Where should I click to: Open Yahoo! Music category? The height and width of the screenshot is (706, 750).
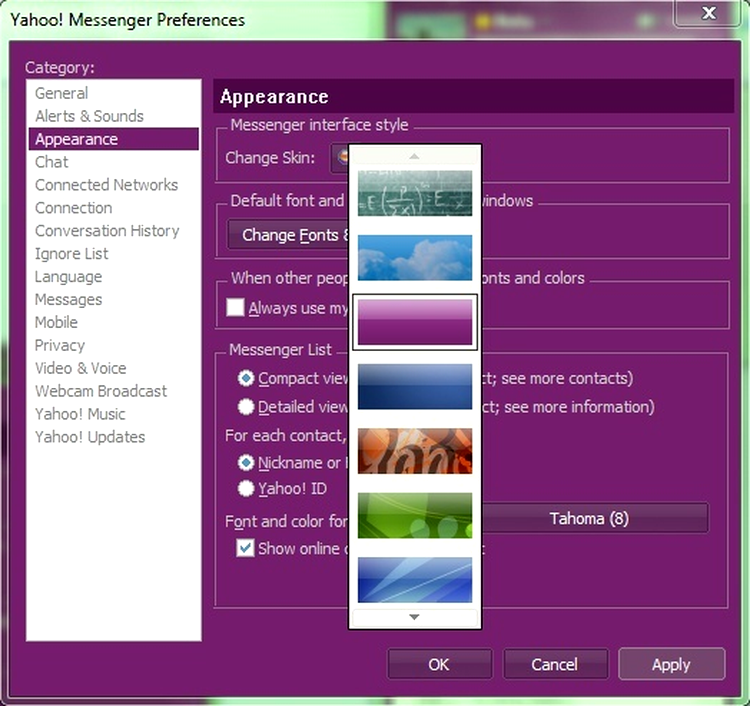pos(114,414)
